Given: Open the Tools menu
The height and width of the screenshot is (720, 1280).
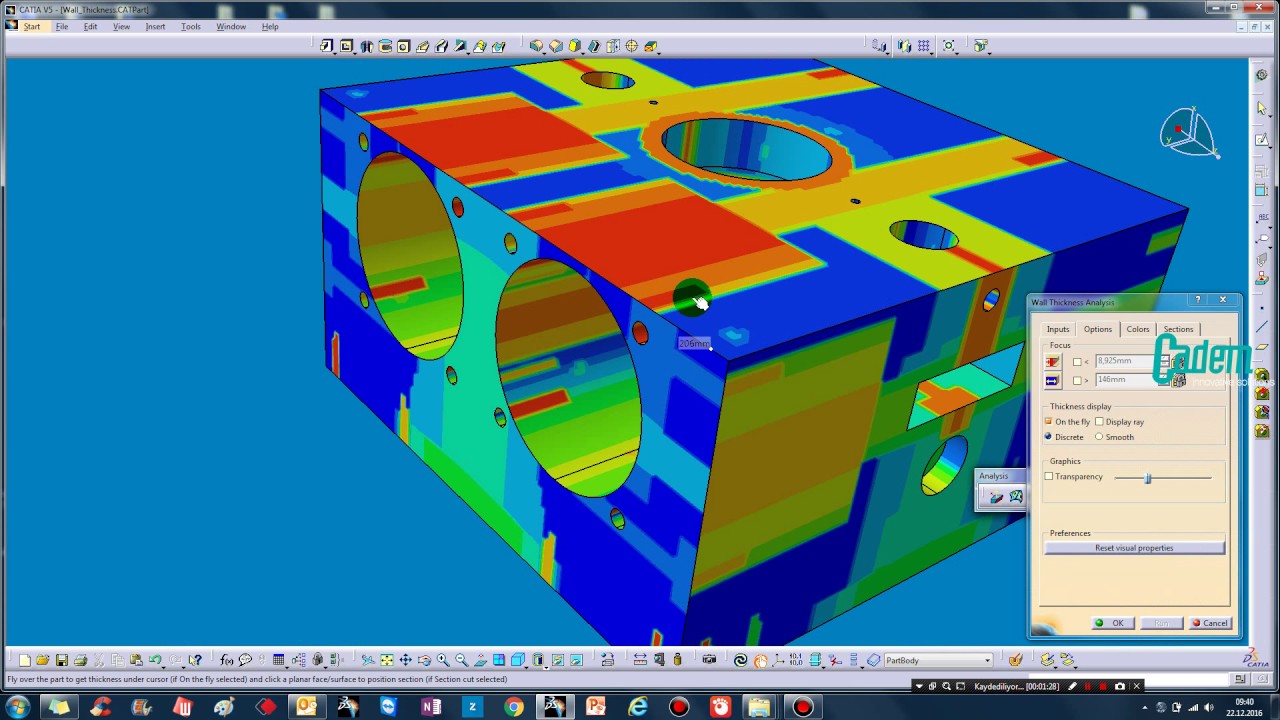Looking at the screenshot, I should (x=190, y=27).
